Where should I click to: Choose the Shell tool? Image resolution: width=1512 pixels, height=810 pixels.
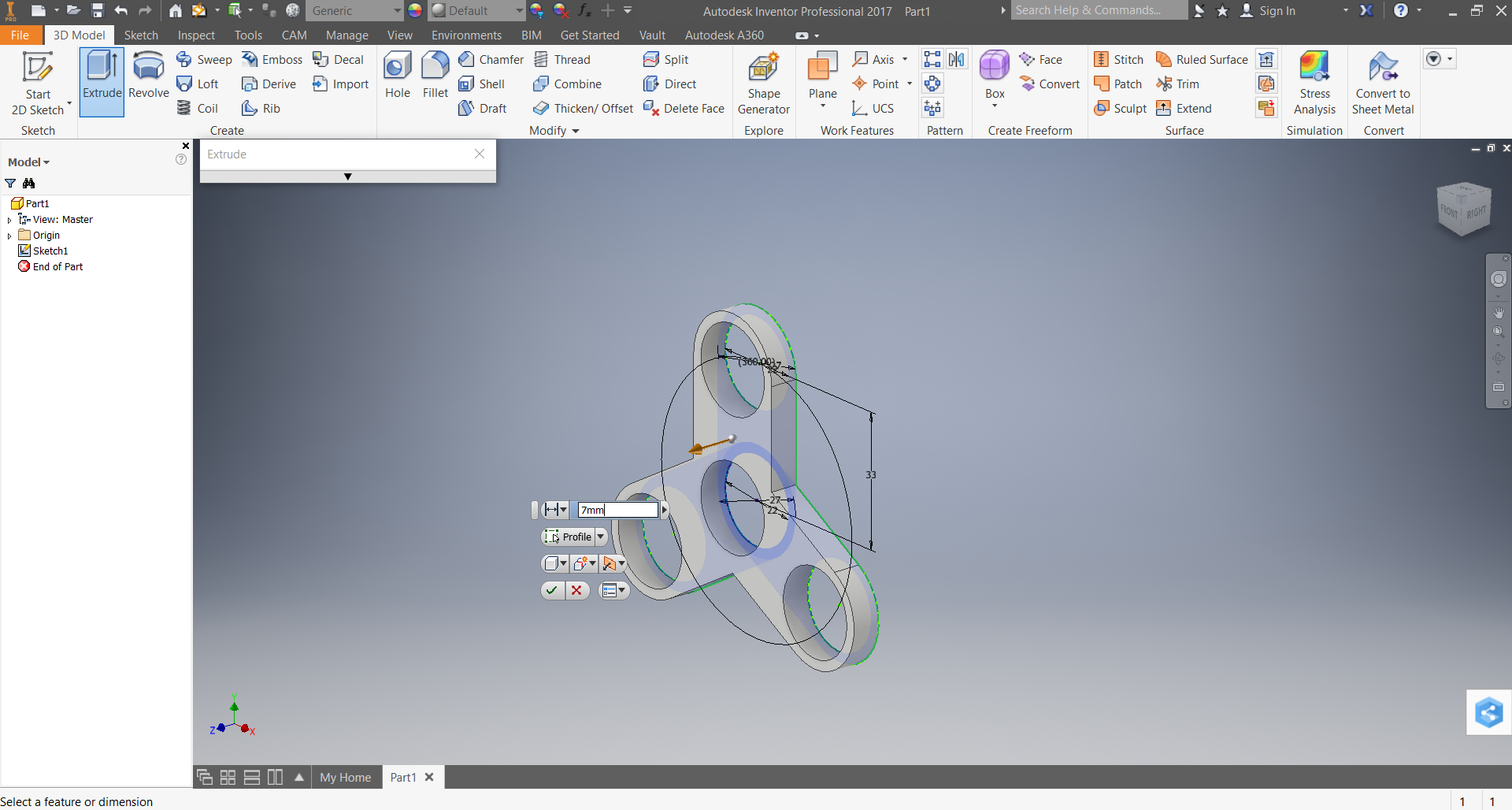click(x=481, y=84)
